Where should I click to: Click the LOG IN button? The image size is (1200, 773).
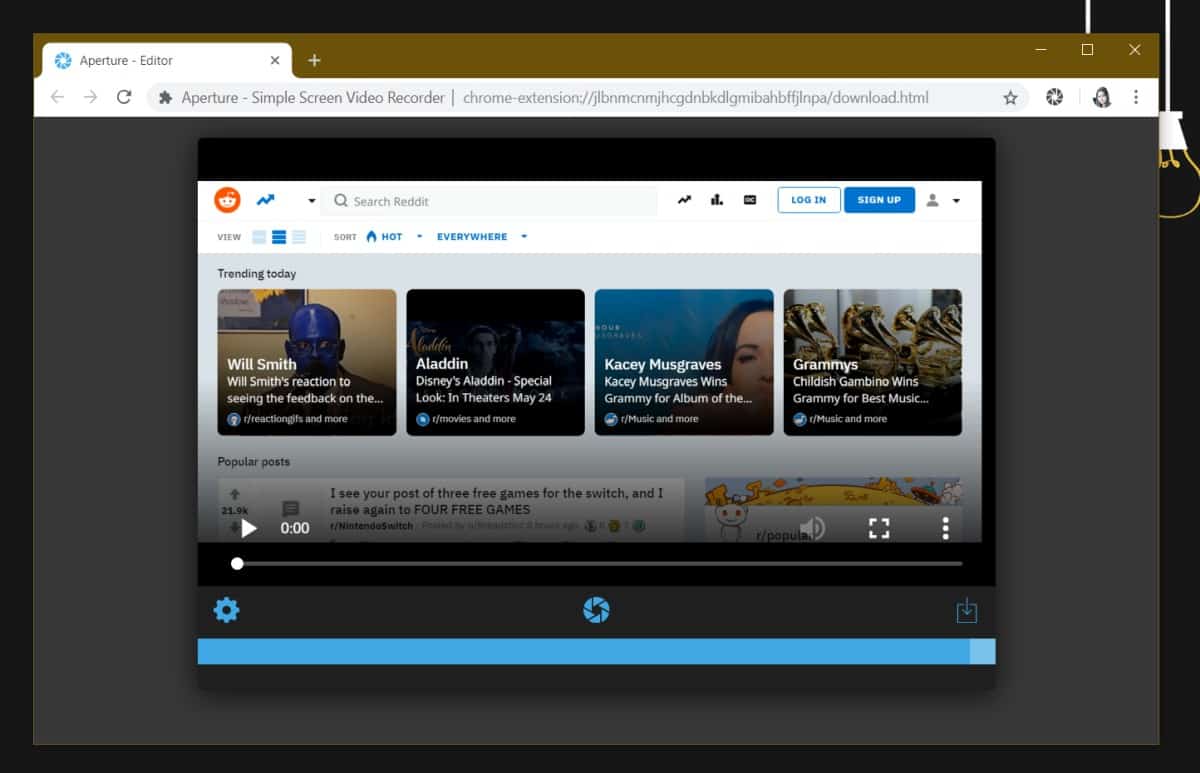[809, 200]
